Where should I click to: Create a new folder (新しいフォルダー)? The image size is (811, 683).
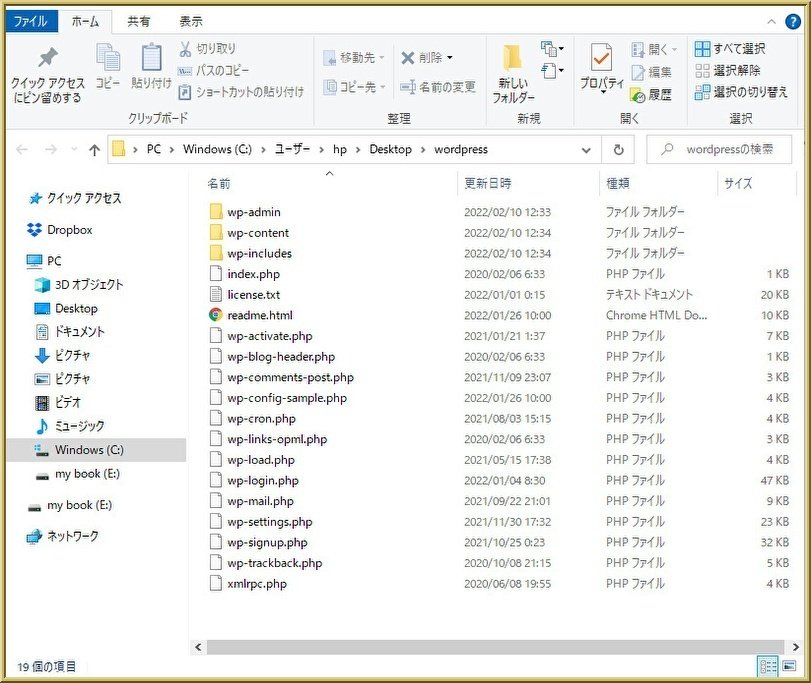pos(513,74)
